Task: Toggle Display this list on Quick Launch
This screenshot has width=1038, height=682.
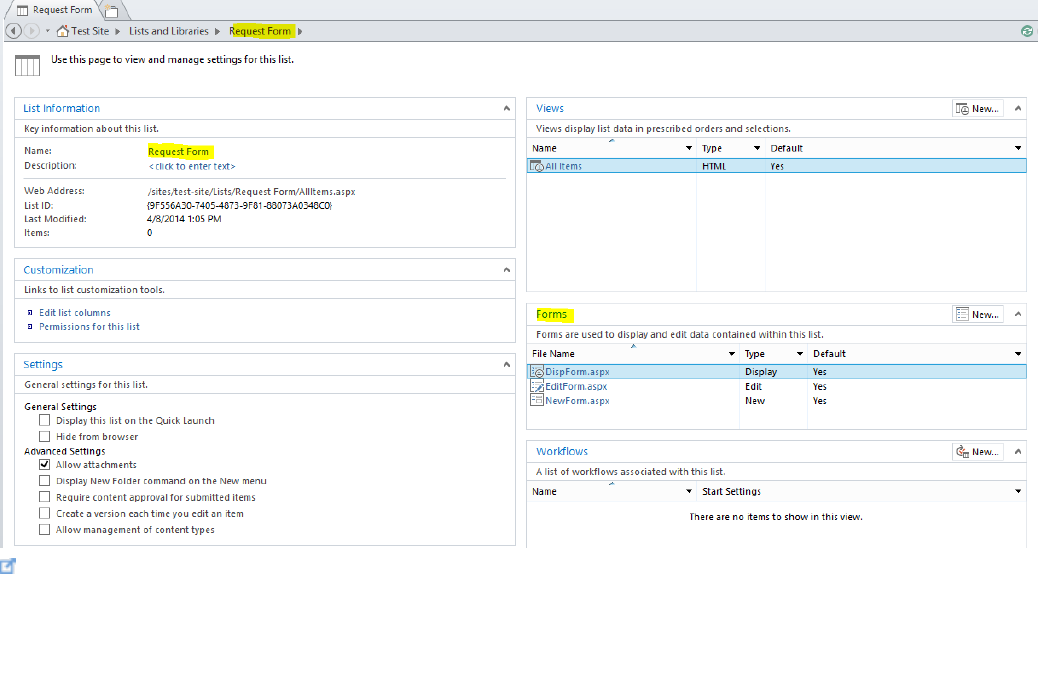Action: coord(44,420)
